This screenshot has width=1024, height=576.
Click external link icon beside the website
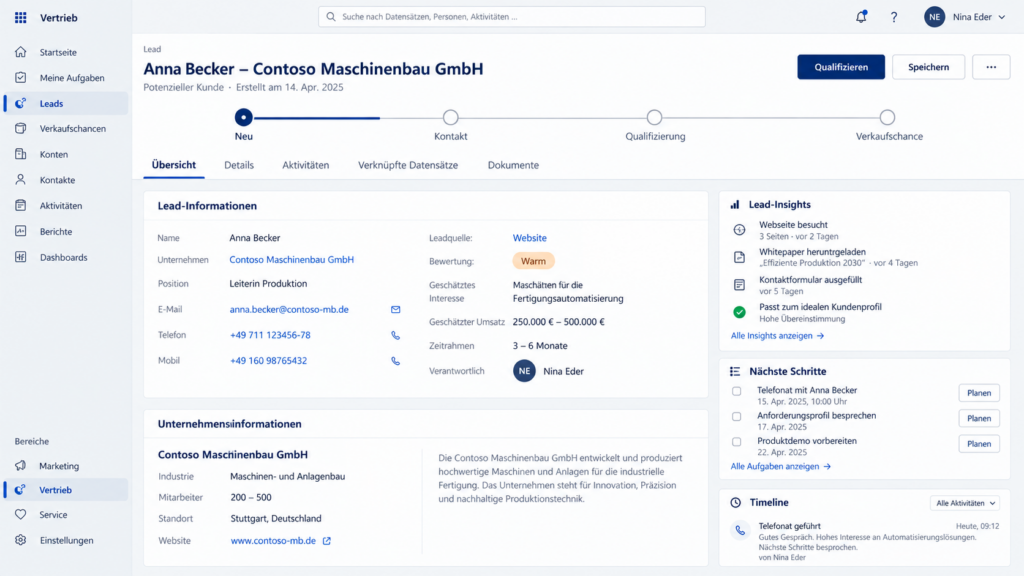tap(327, 541)
